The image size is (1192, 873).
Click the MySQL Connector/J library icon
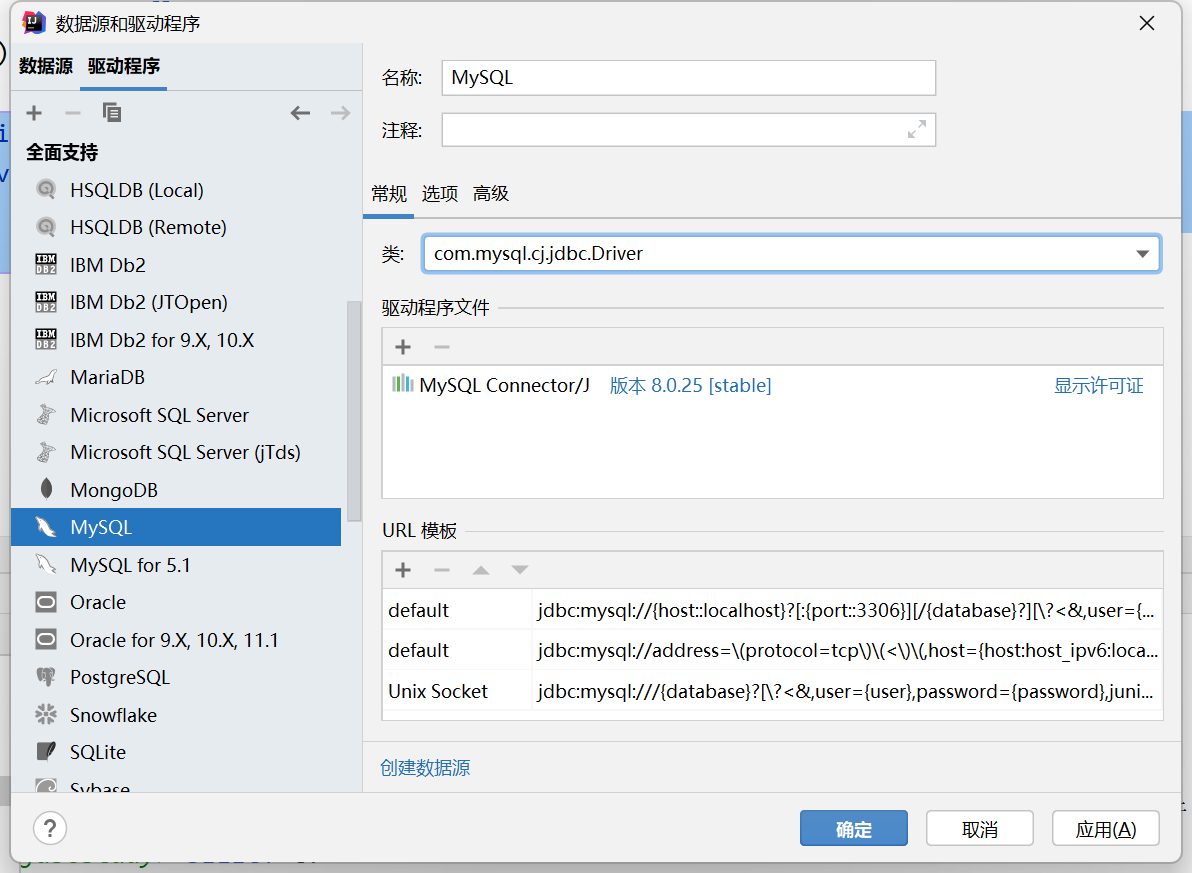click(x=402, y=384)
